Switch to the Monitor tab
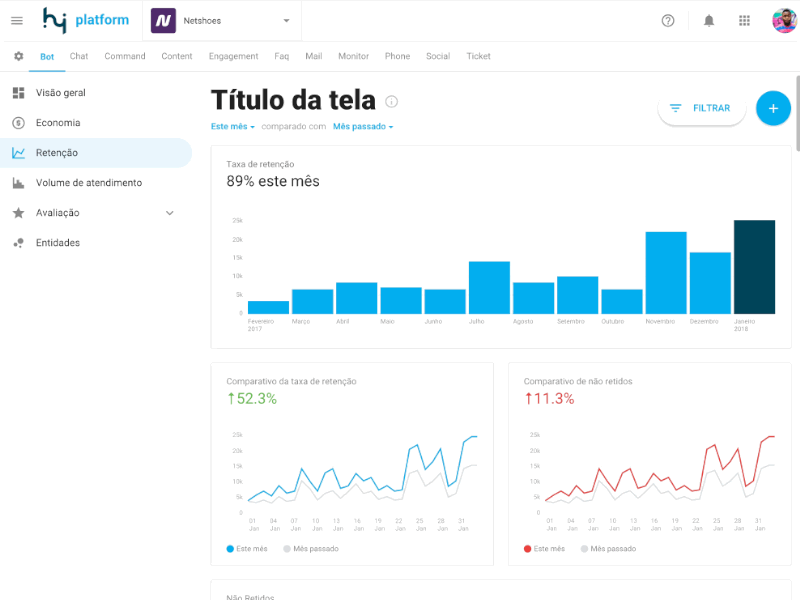The height and width of the screenshot is (600, 800). tap(353, 56)
